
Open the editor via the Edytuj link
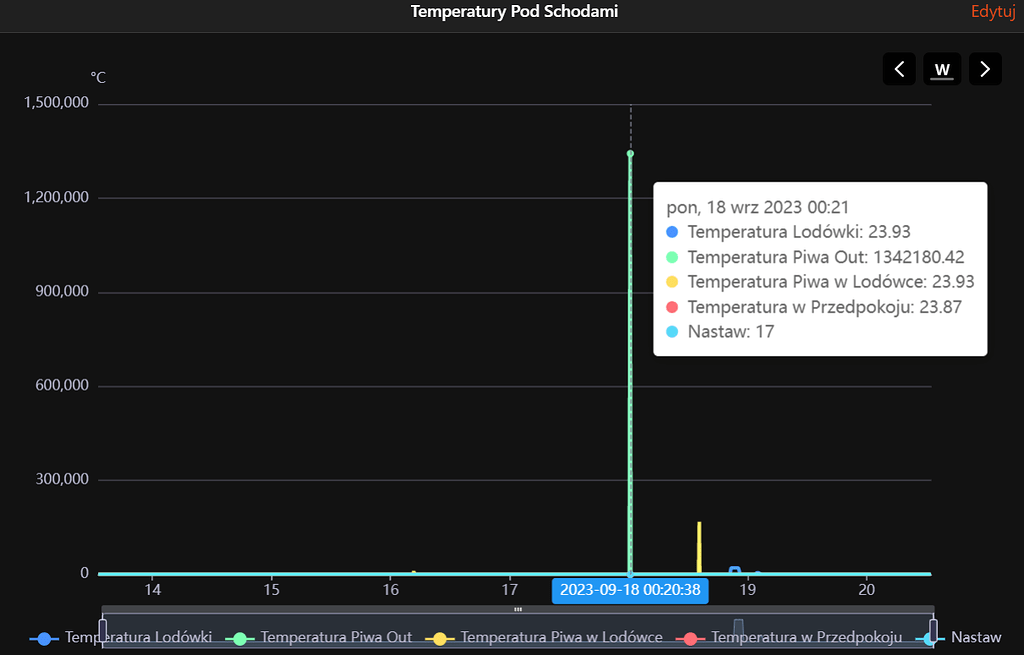click(992, 11)
